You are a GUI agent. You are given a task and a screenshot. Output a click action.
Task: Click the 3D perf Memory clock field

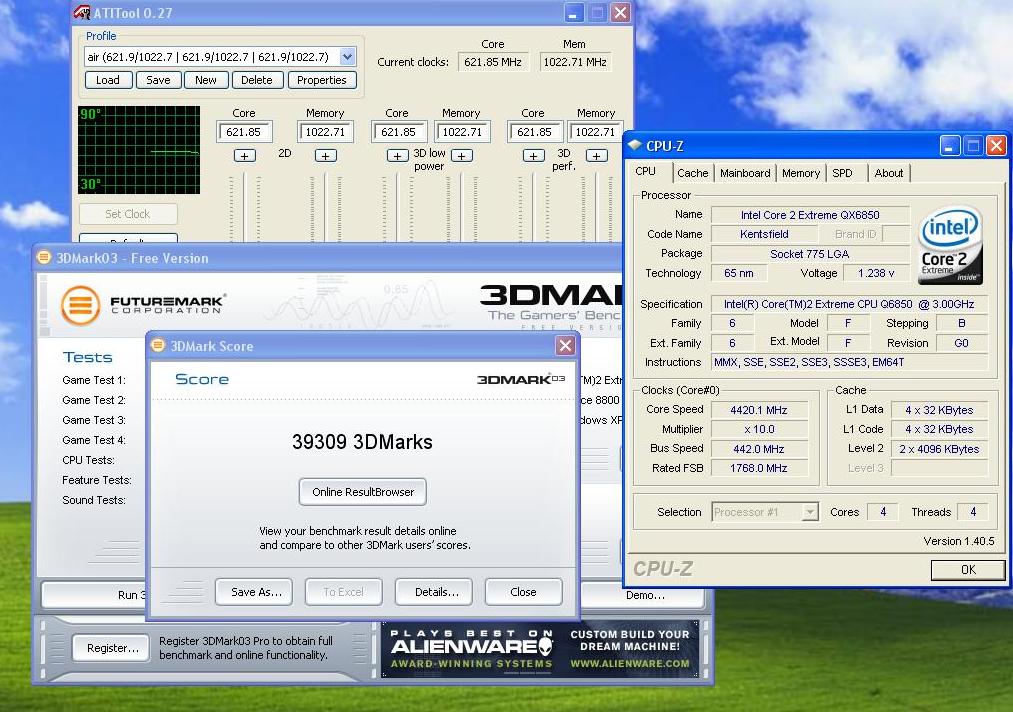click(x=596, y=132)
